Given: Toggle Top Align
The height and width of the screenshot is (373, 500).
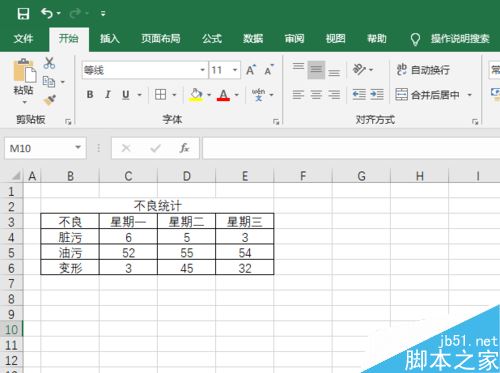Looking at the screenshot, I should (x=298, y=66).
